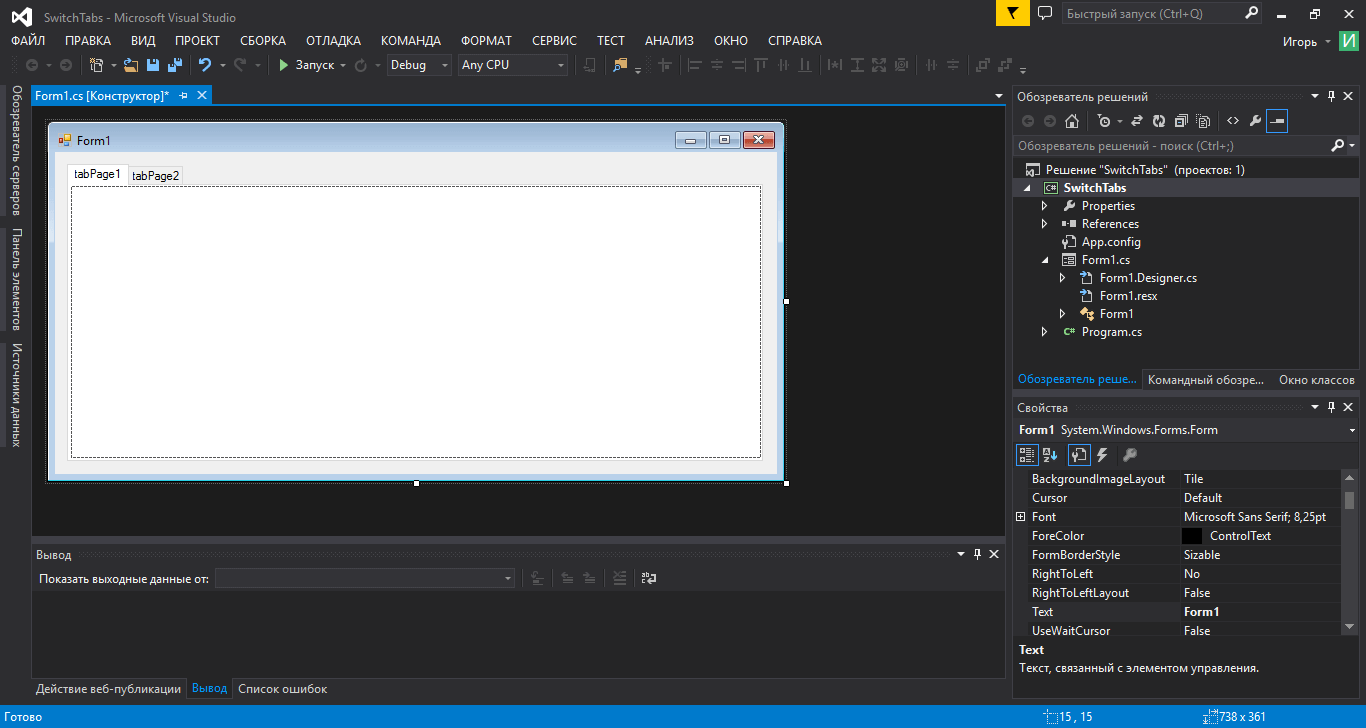Click the Quick Launch search field

click(1163, 14)
